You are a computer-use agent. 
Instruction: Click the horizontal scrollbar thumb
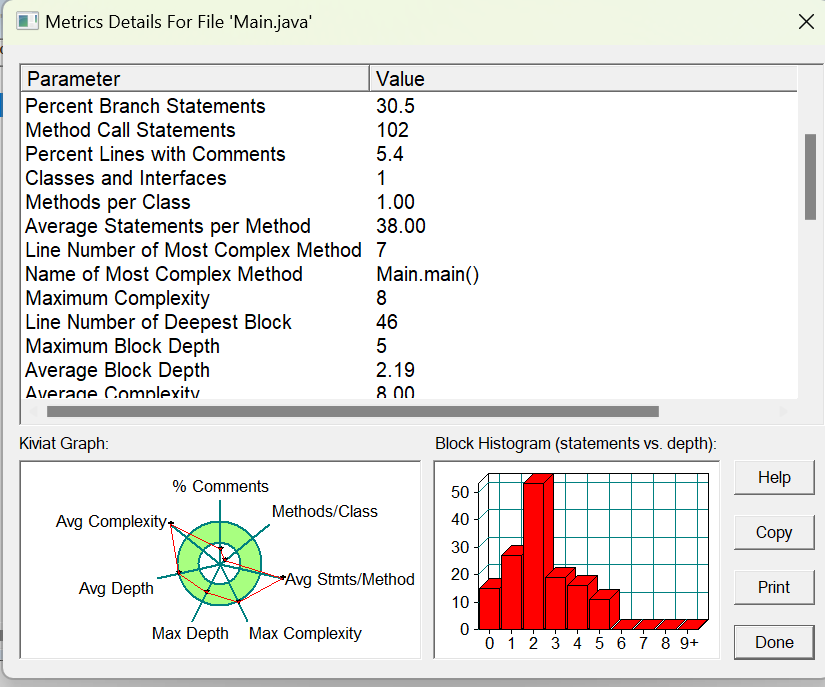353,411
